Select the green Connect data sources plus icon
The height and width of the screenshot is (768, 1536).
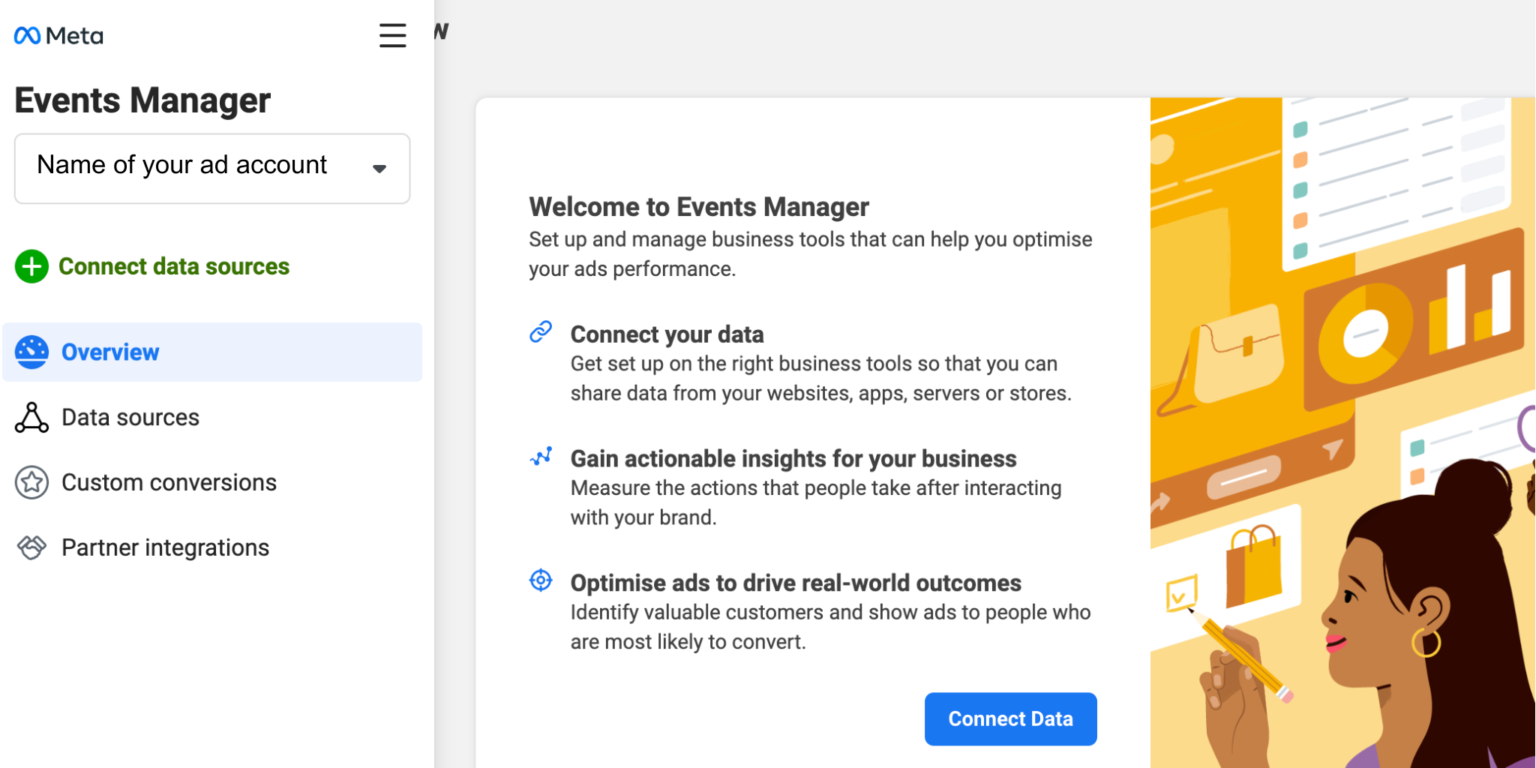click(32, 266)
